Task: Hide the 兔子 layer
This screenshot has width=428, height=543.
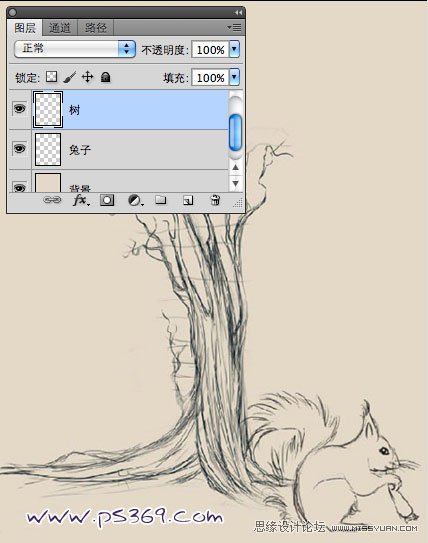Action: pyautogui.click(x=19, y=149)
